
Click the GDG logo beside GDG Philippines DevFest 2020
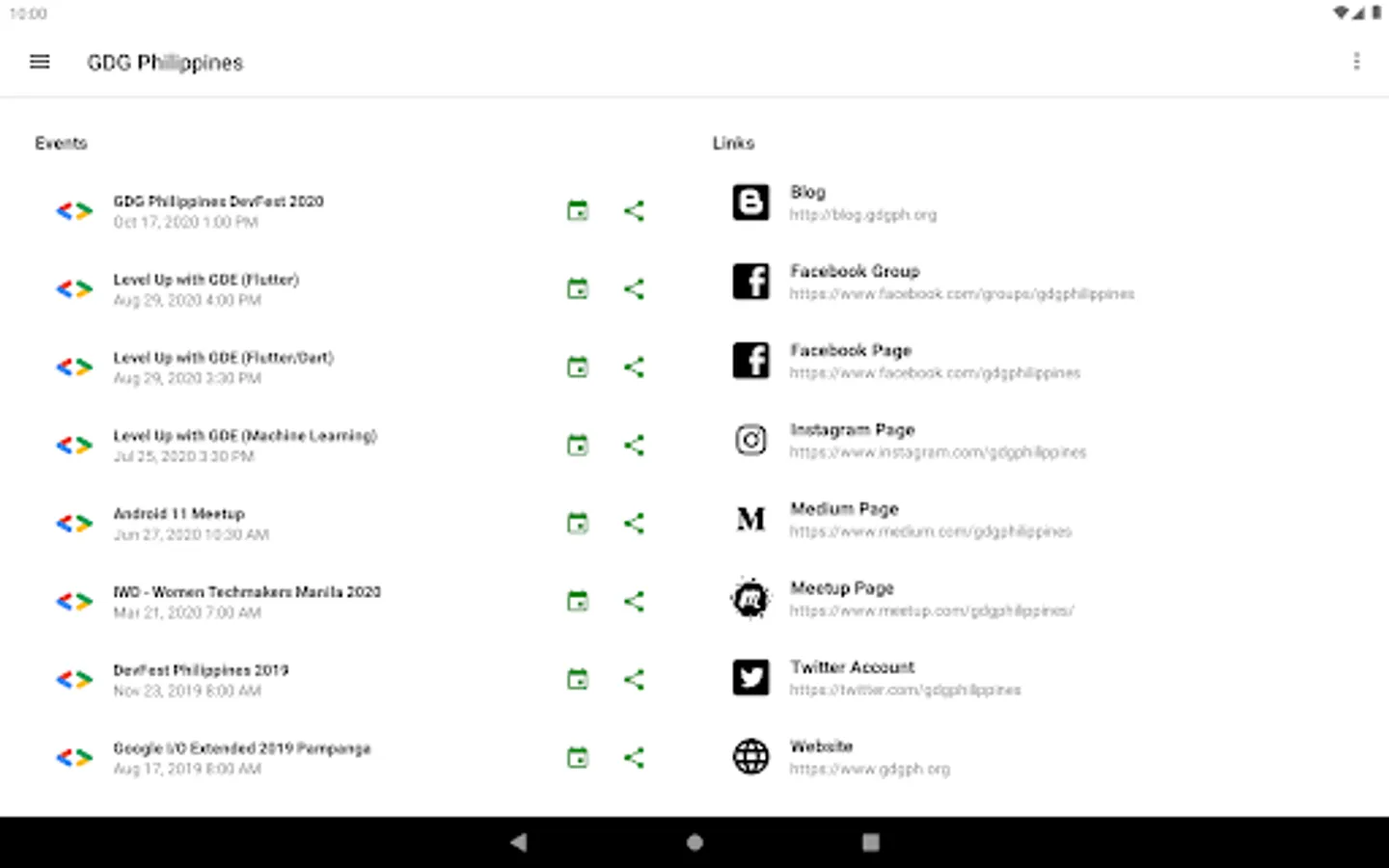pyautogui.click(x=74, y=210)
